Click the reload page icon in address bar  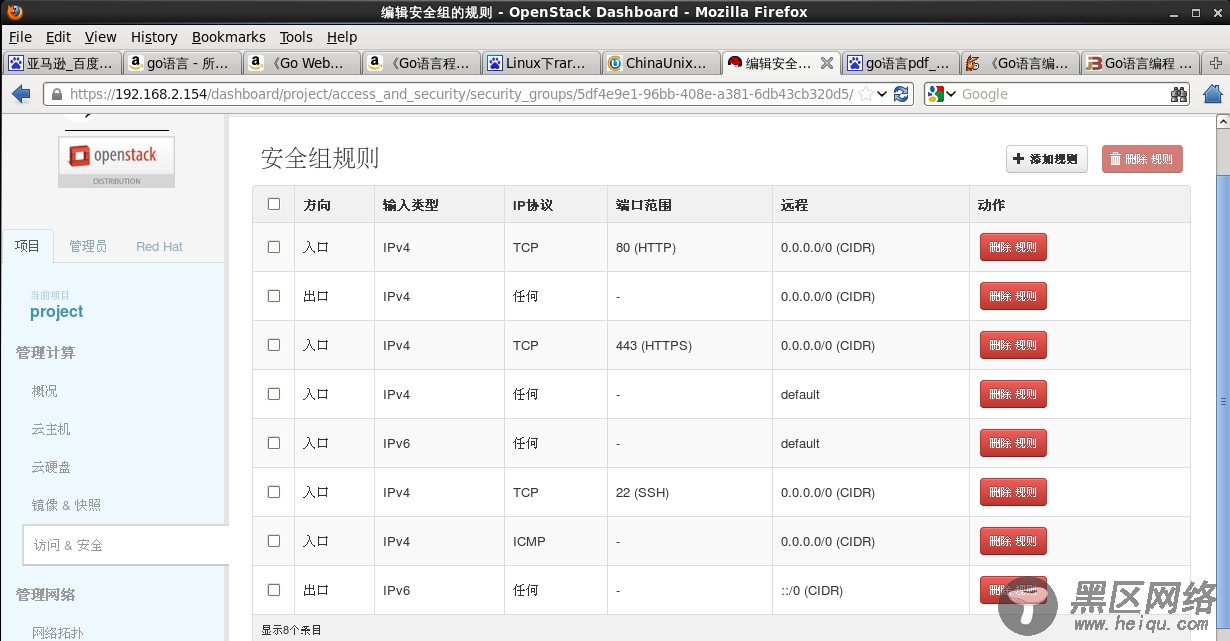pos(901,94)
